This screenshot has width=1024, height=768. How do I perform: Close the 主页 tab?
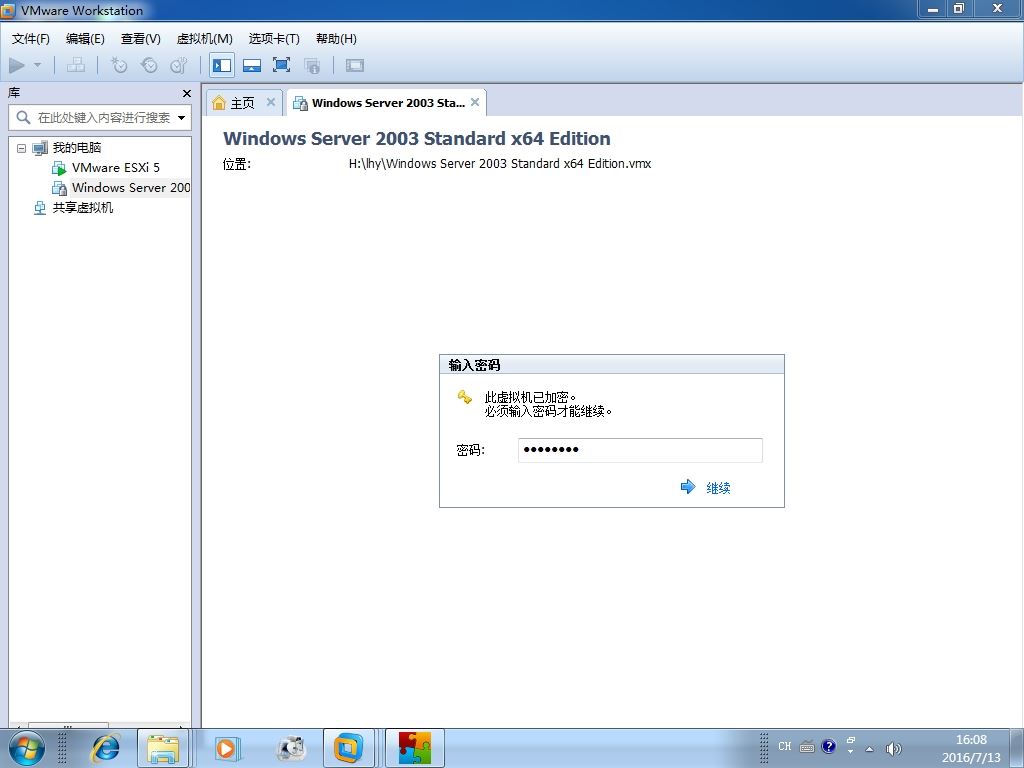click(271, 102)
